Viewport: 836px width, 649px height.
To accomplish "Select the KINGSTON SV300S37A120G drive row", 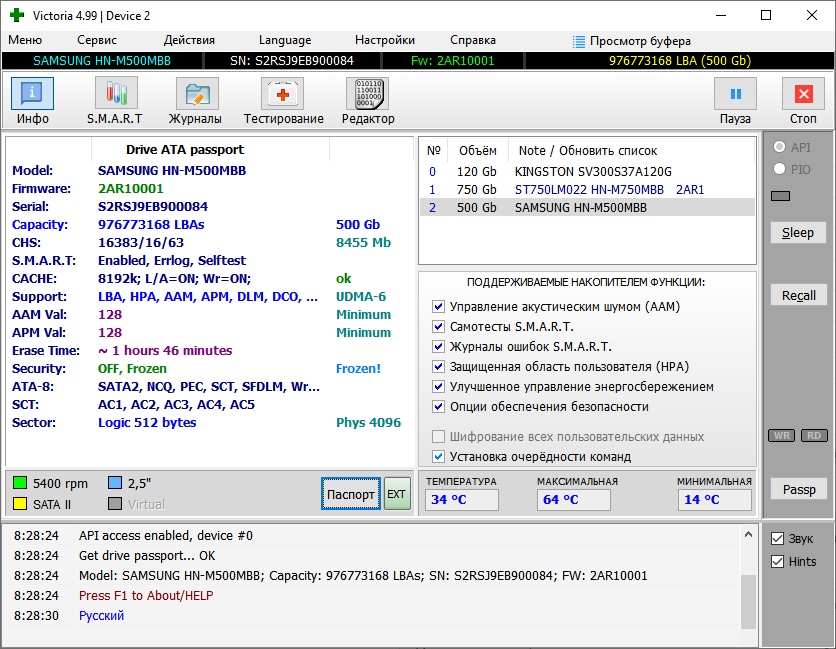I will coord(592,172).
